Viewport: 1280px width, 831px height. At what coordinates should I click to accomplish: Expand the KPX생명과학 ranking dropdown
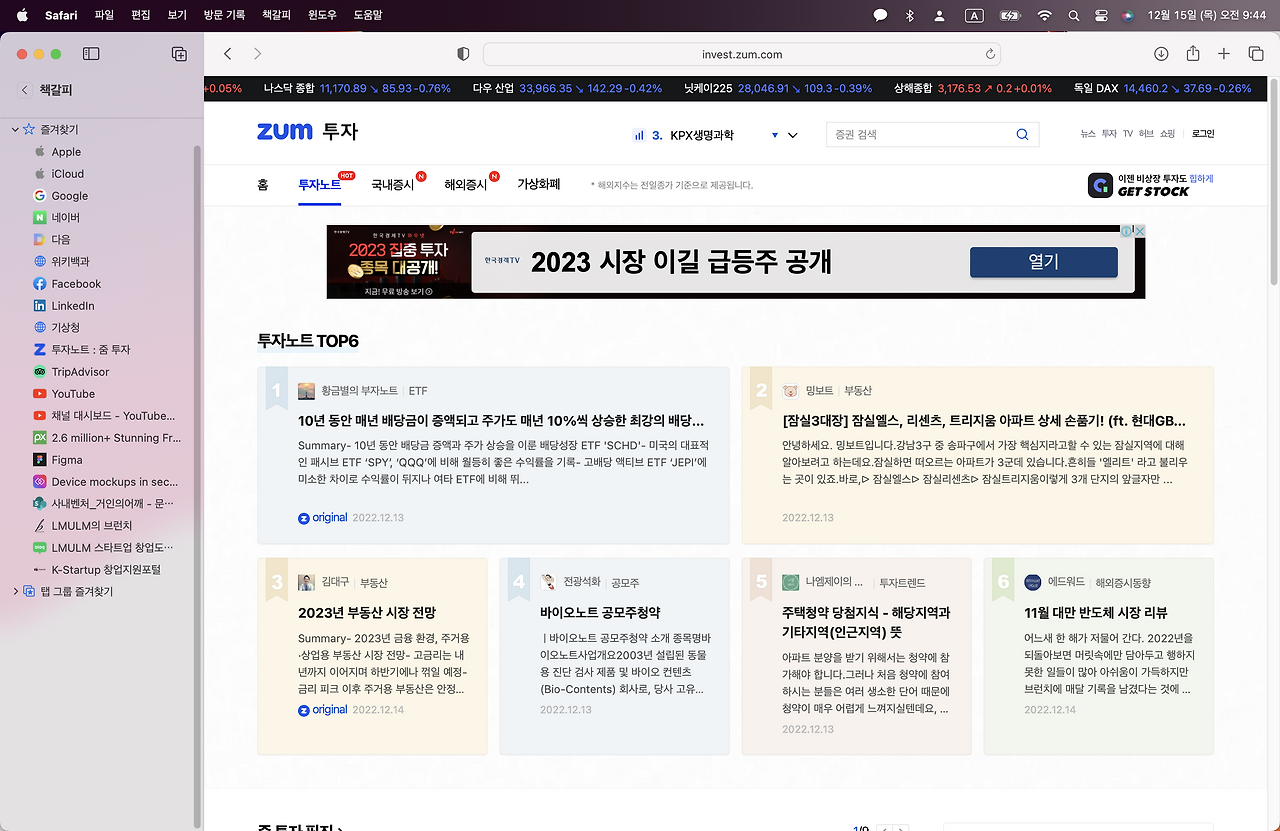coord(793,135)
